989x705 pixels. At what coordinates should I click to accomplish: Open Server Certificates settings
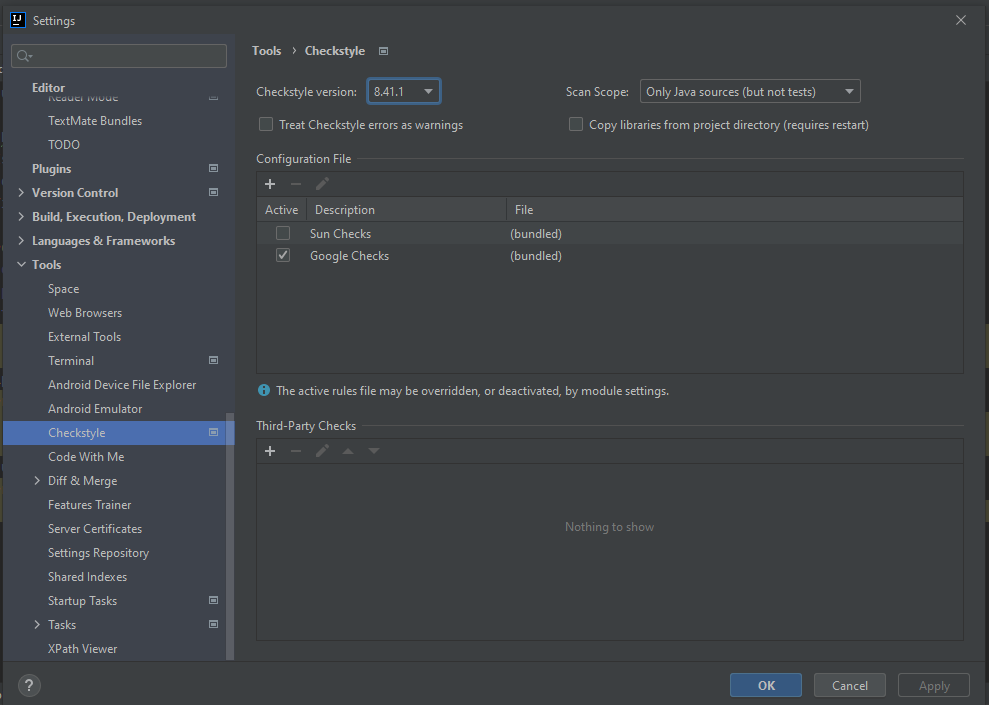pyautogui.click(x=95, y=528)
